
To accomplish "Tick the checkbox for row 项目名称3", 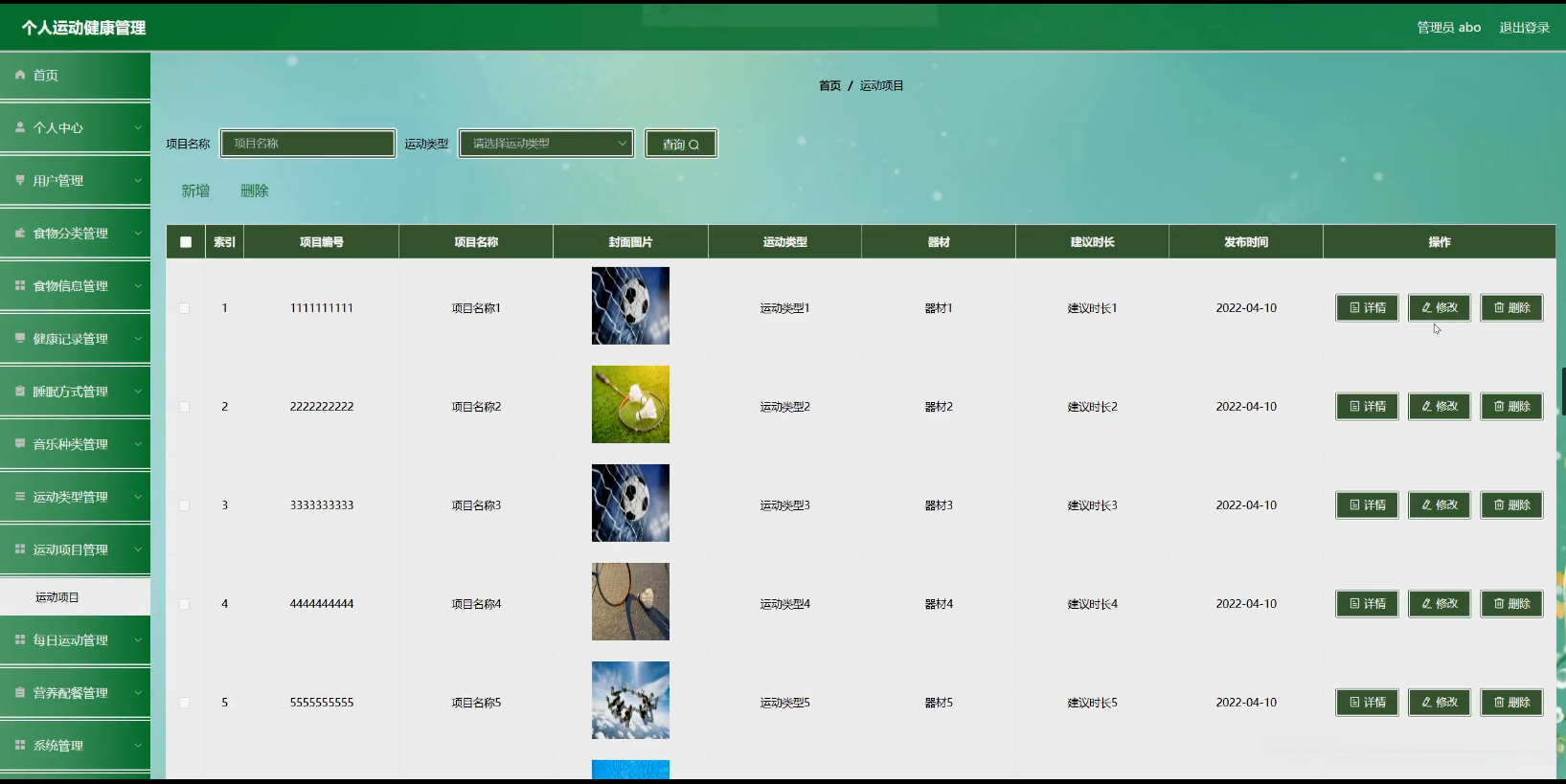I will coord(185,505).
